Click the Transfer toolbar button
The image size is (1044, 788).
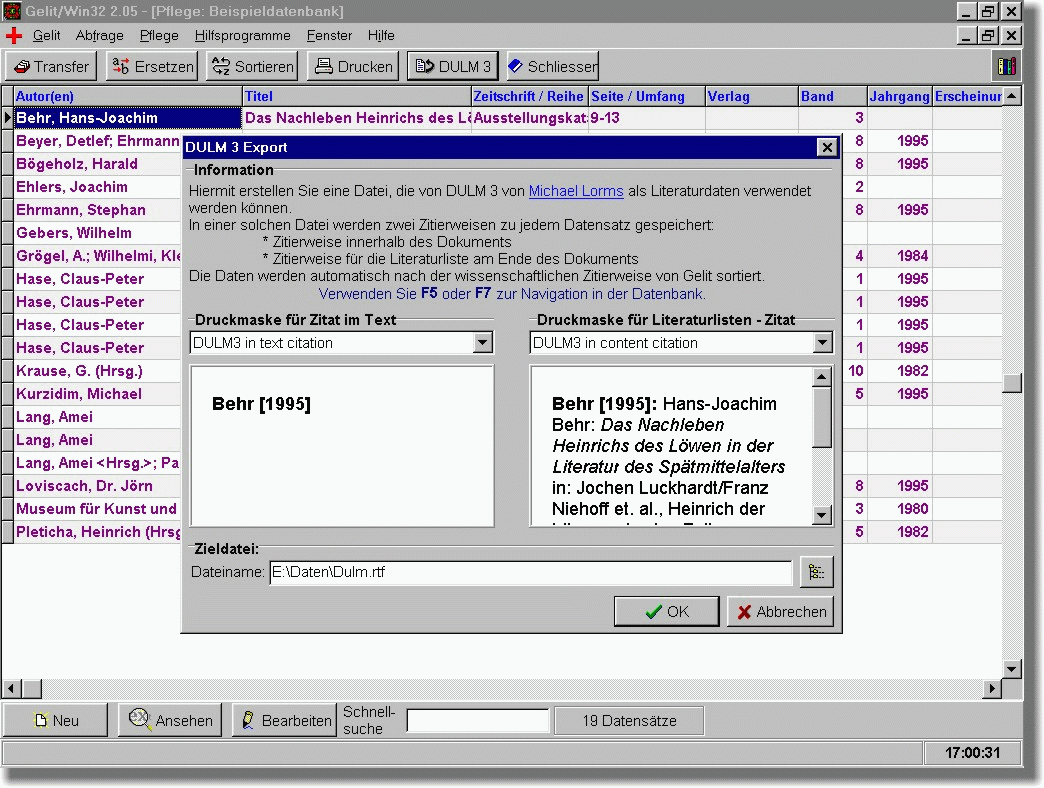point(51,67)
